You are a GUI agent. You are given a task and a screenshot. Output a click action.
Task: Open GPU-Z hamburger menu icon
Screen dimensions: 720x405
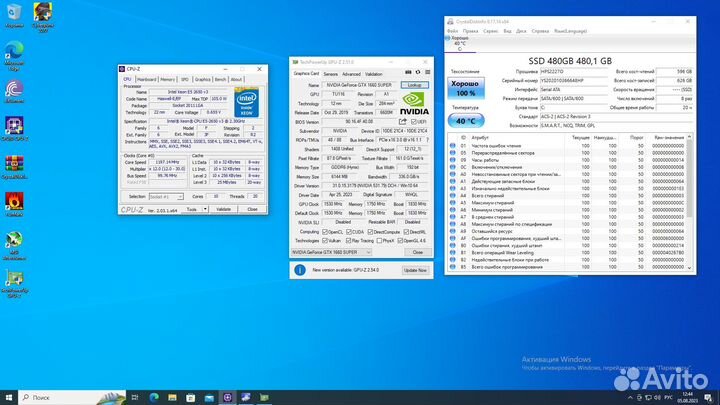pyautogui.click(x=428, y=73)
